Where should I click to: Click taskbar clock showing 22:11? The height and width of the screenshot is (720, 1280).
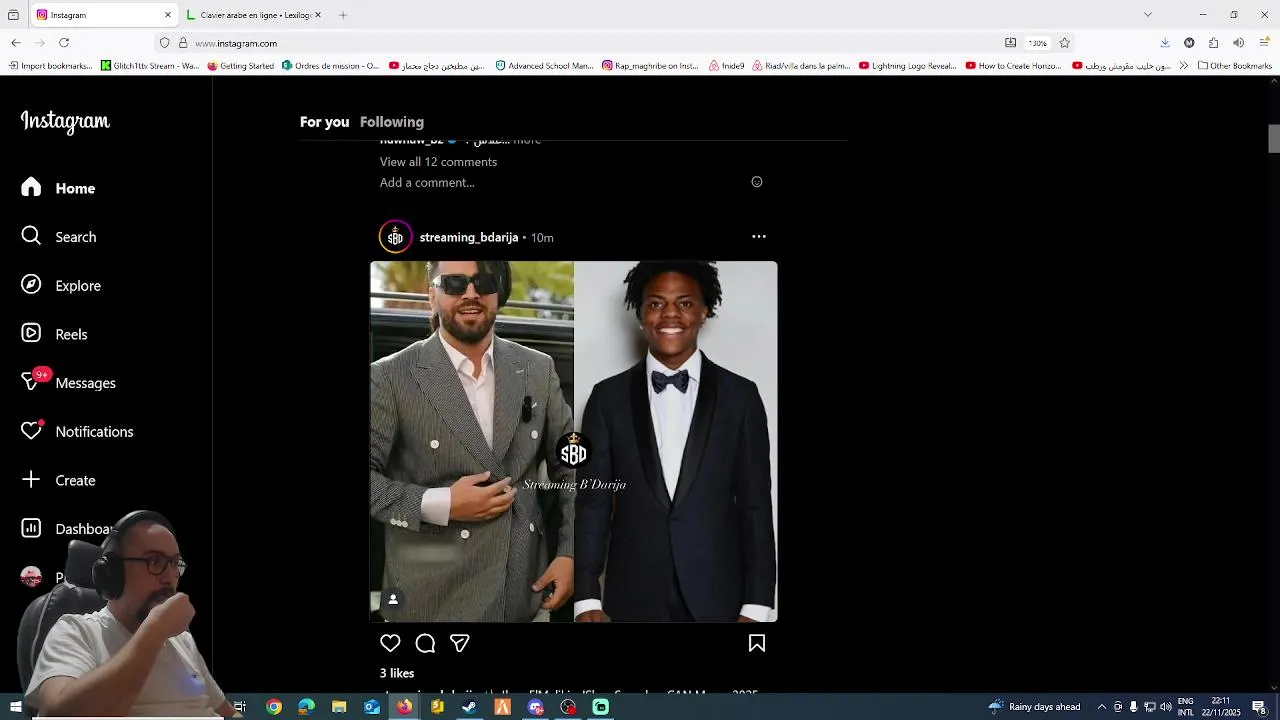coord(1221,707)
